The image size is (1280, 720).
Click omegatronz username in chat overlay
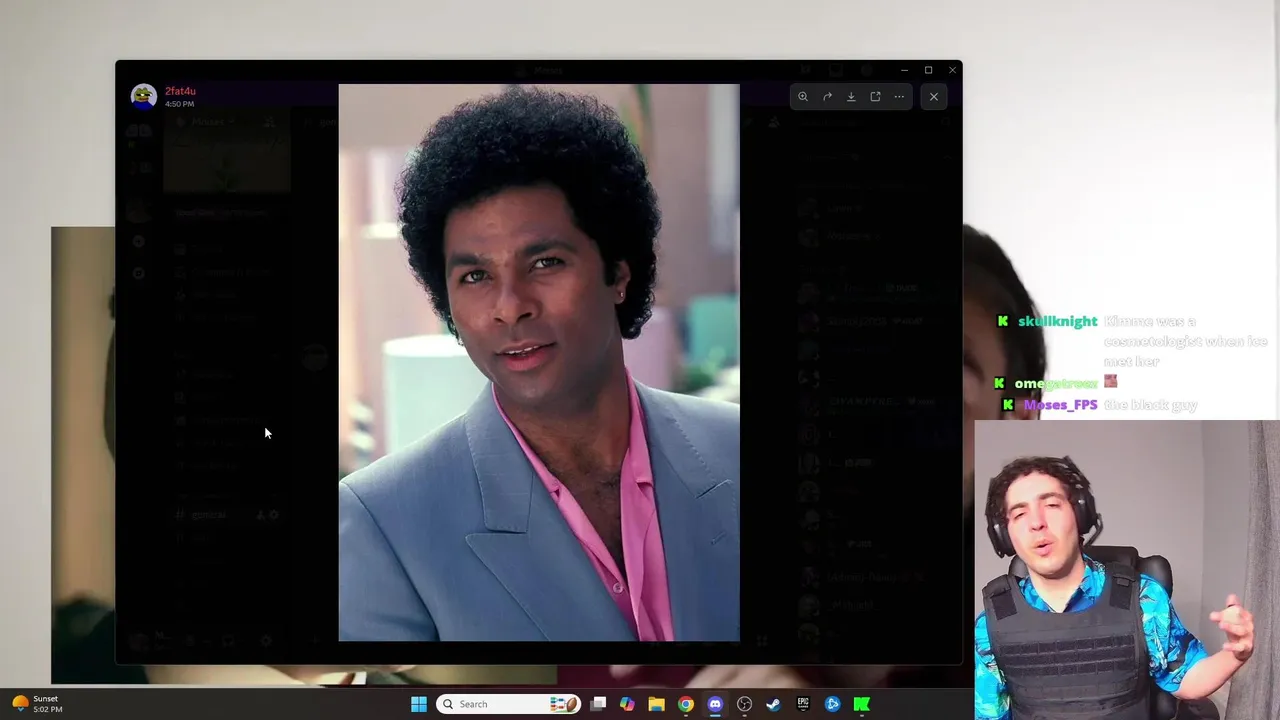pyautogui.click(x=1056, y=384)
